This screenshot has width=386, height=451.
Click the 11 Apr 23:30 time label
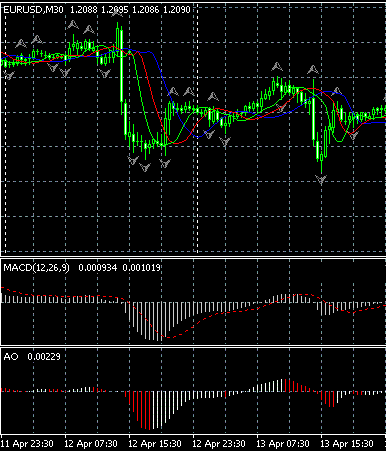click(x=27, y=444)
